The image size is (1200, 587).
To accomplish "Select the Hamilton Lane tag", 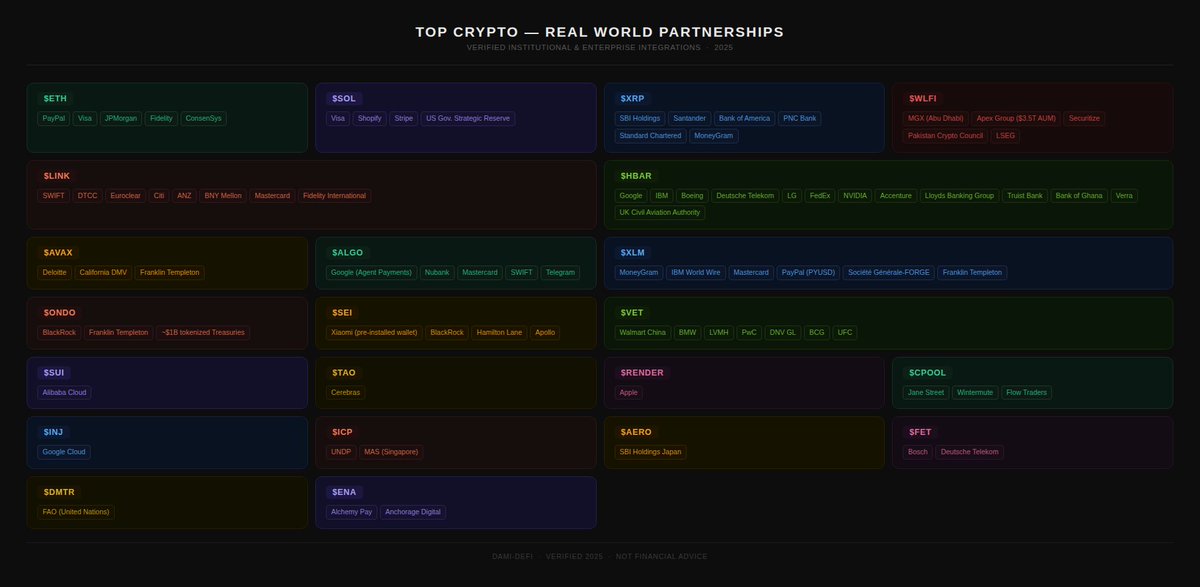I will [x=499, y=332].
